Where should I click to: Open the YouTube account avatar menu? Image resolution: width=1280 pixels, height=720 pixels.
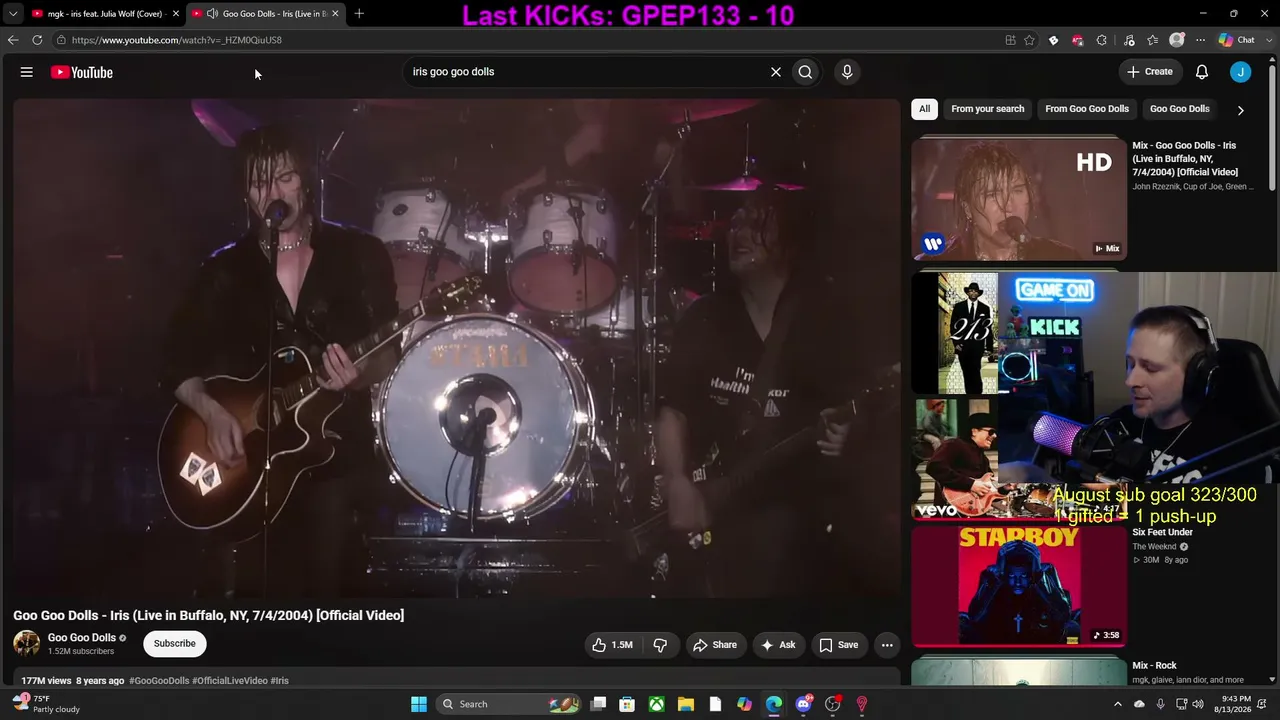click(x=1240, y=72)
